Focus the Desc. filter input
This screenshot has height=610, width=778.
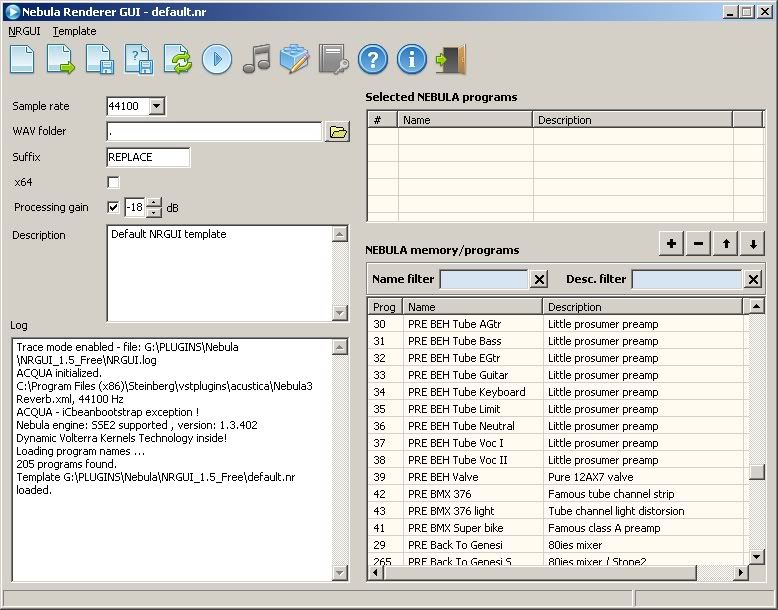tap(687, 279)
